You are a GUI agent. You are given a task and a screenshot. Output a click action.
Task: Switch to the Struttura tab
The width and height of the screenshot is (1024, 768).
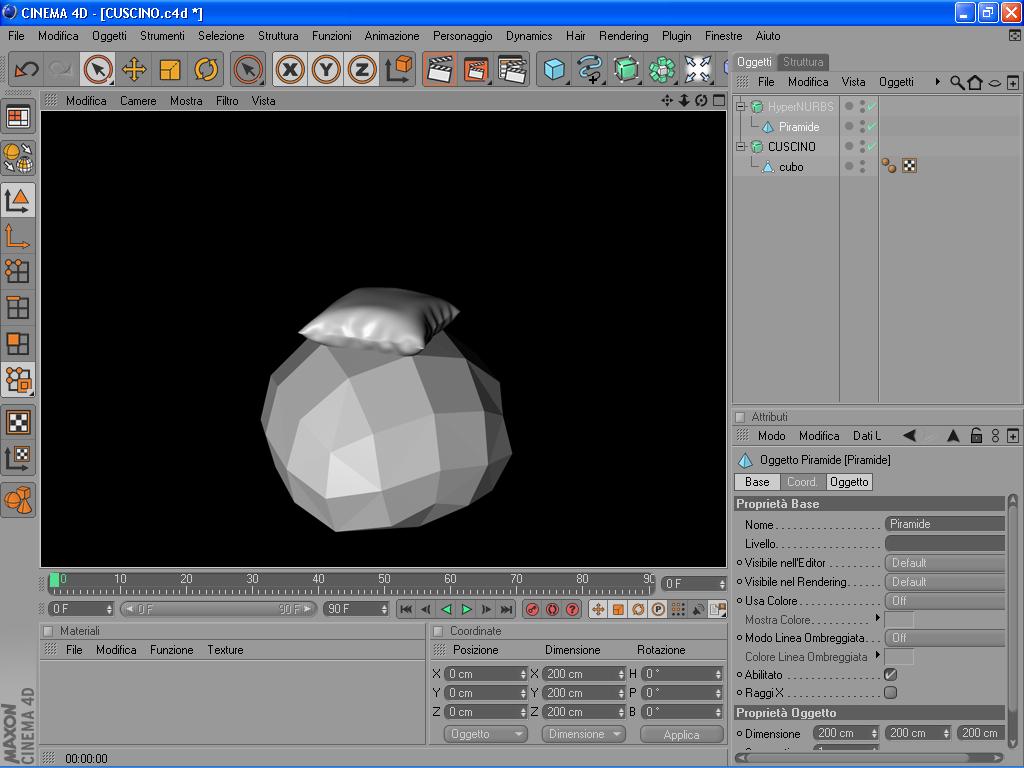(803, 62)
